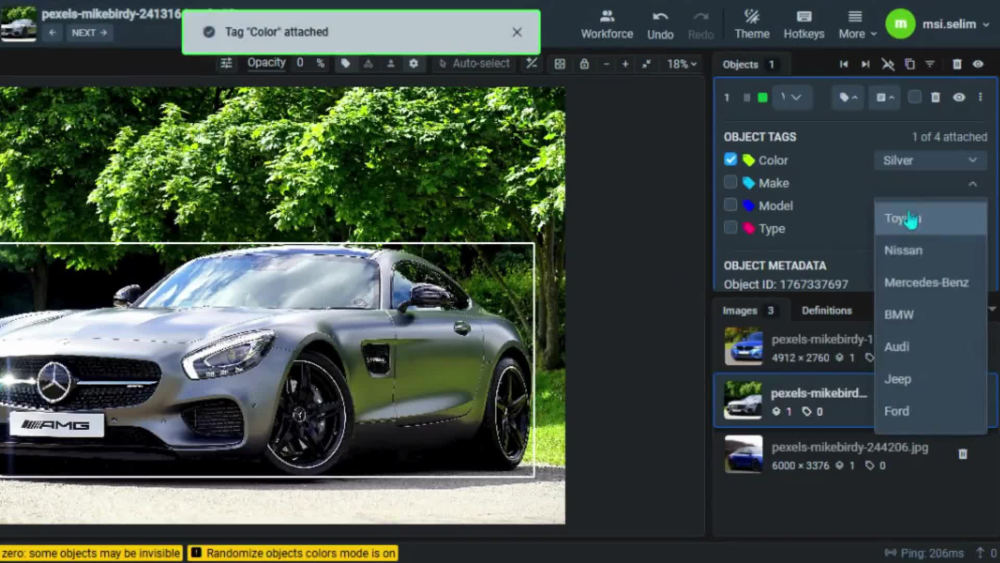Open the Theme switcher icon
The height and width of the screenshot is (563, 1000).
752,16
